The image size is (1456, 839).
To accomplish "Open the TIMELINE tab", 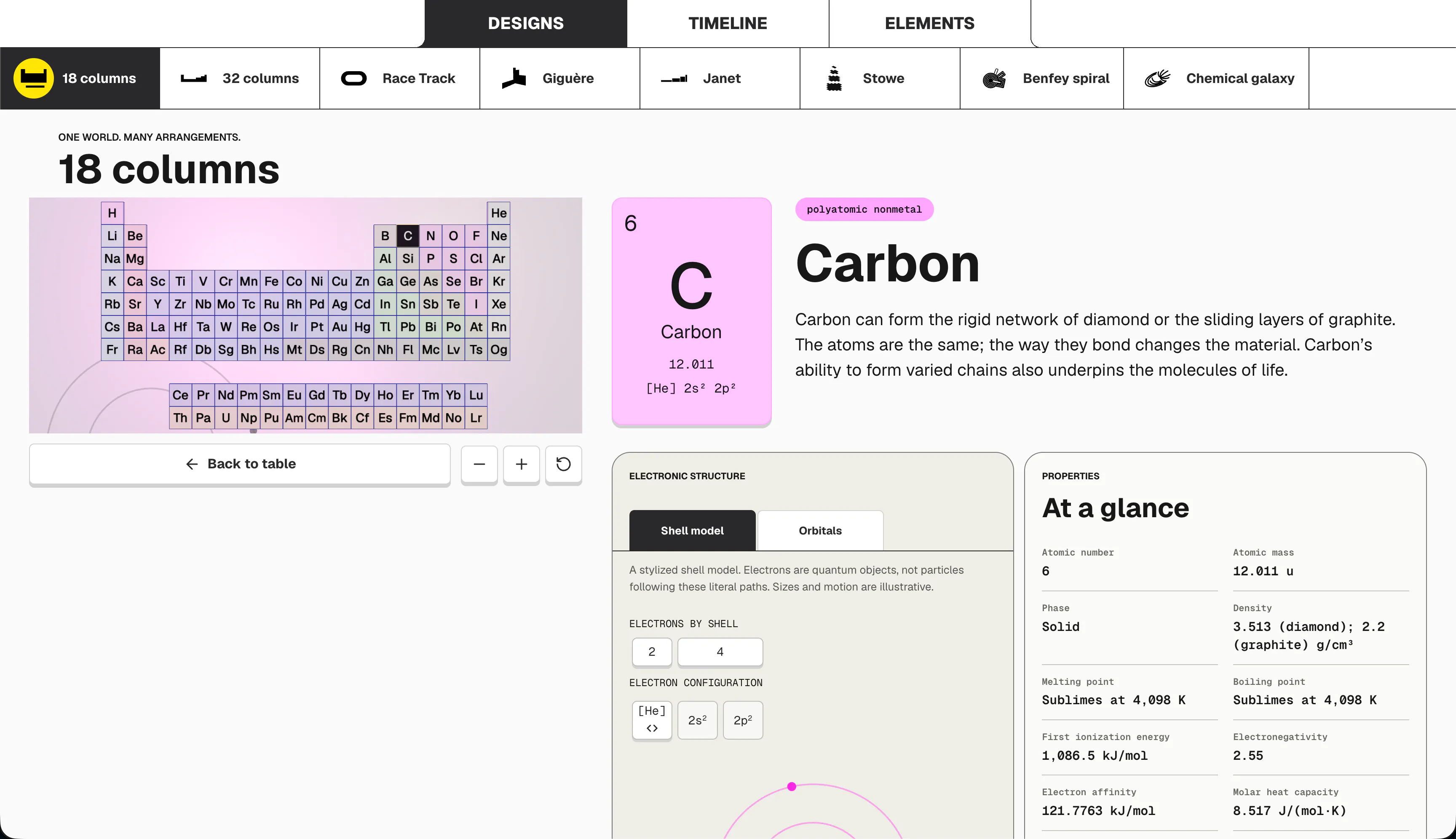I will pos(728,24).
